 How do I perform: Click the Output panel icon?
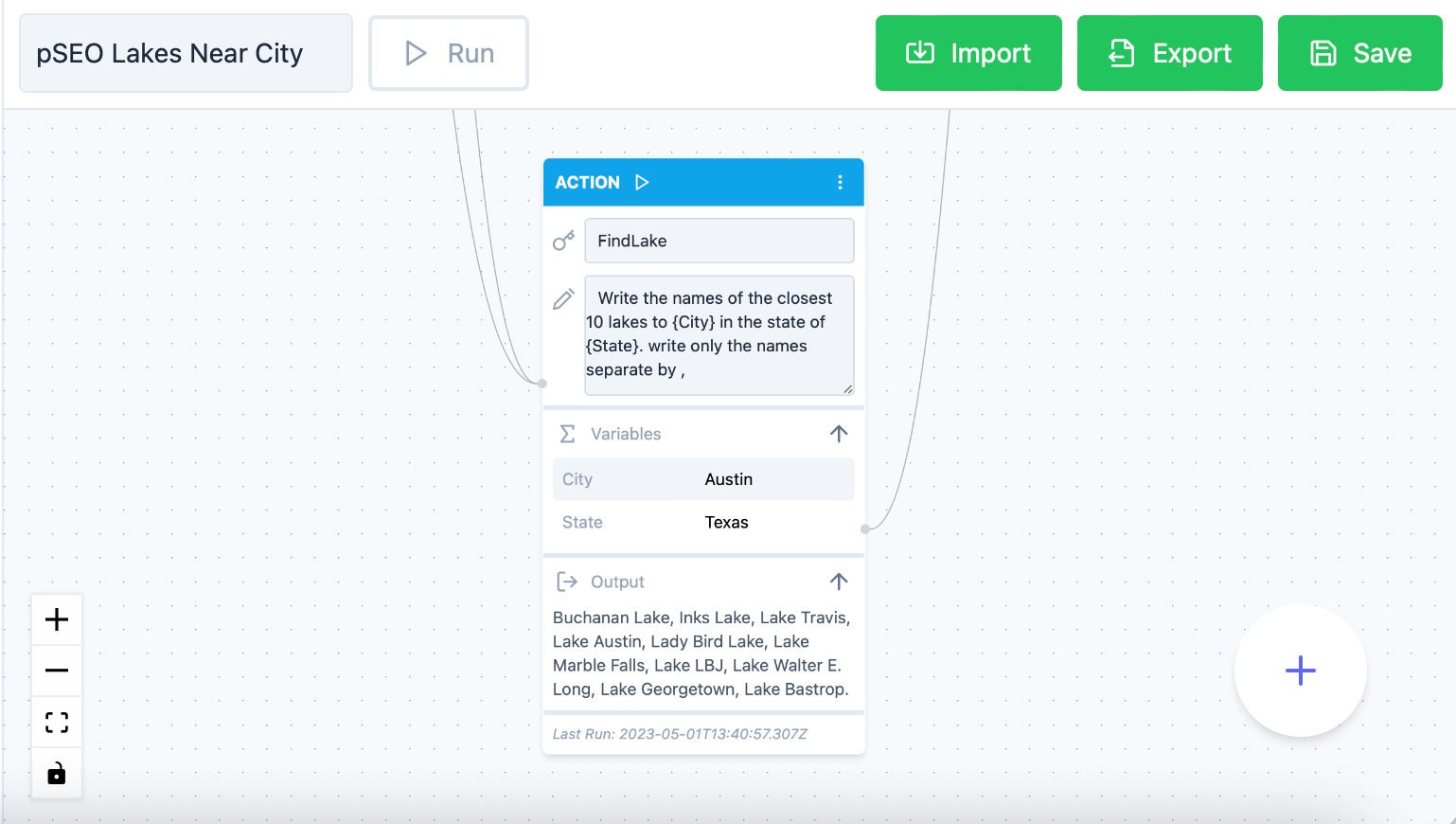(567, 581)
